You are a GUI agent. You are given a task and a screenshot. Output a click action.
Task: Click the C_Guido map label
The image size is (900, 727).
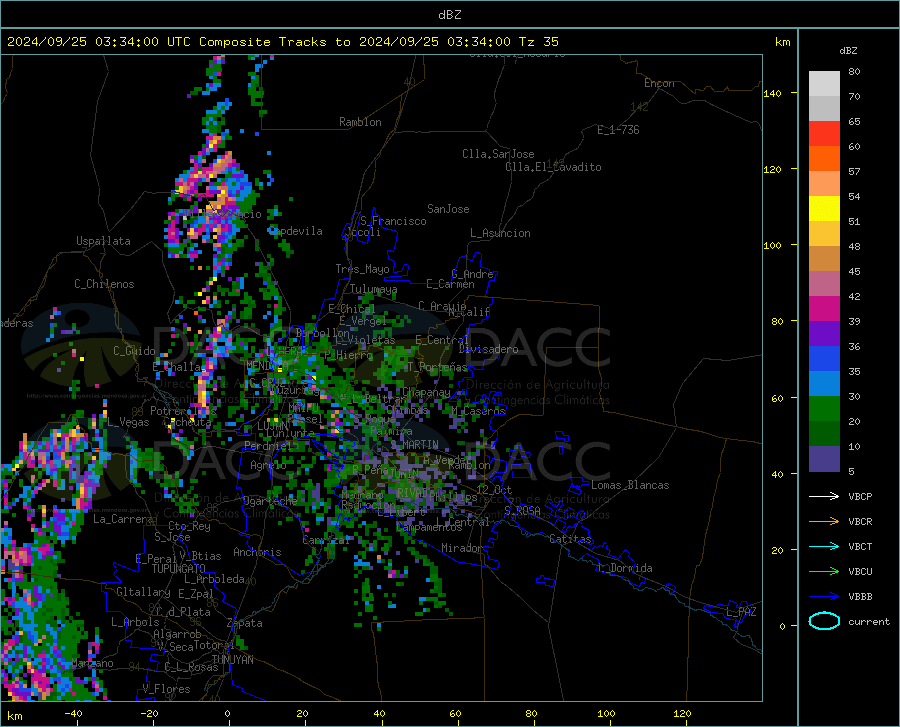pos(134,351)
